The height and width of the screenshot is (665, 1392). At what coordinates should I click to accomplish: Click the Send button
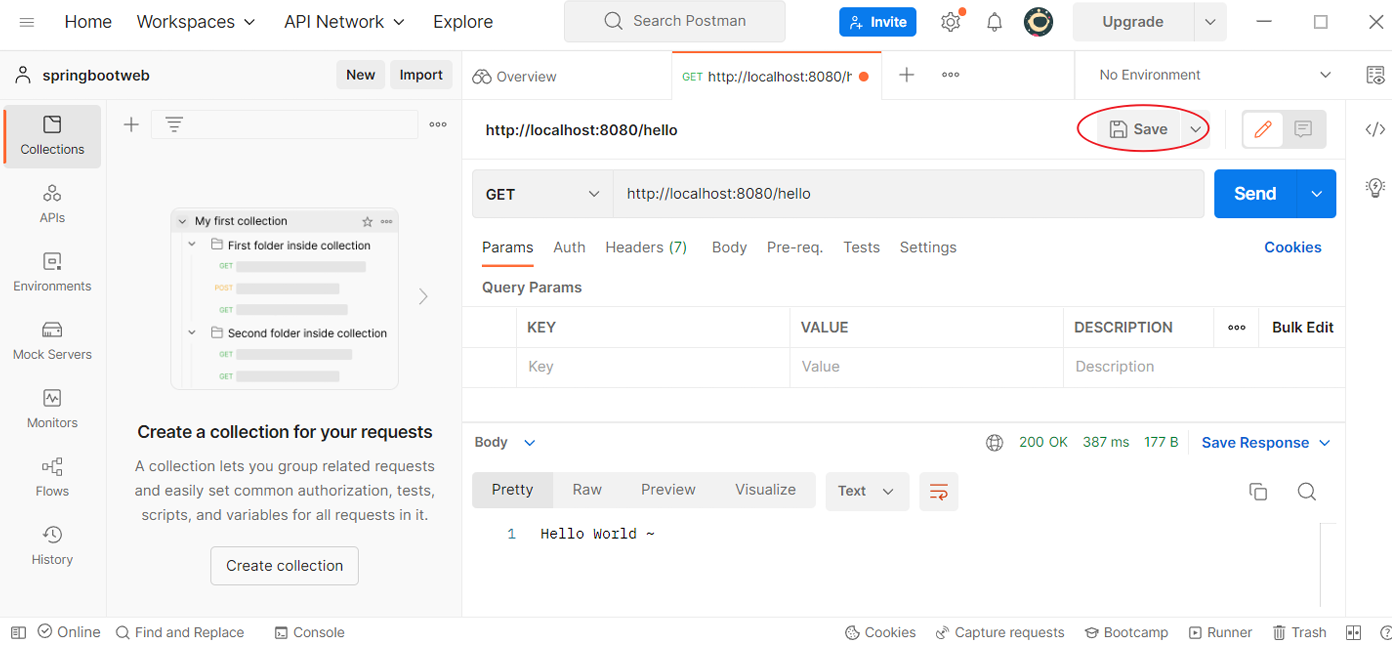tap(1255, 194)
